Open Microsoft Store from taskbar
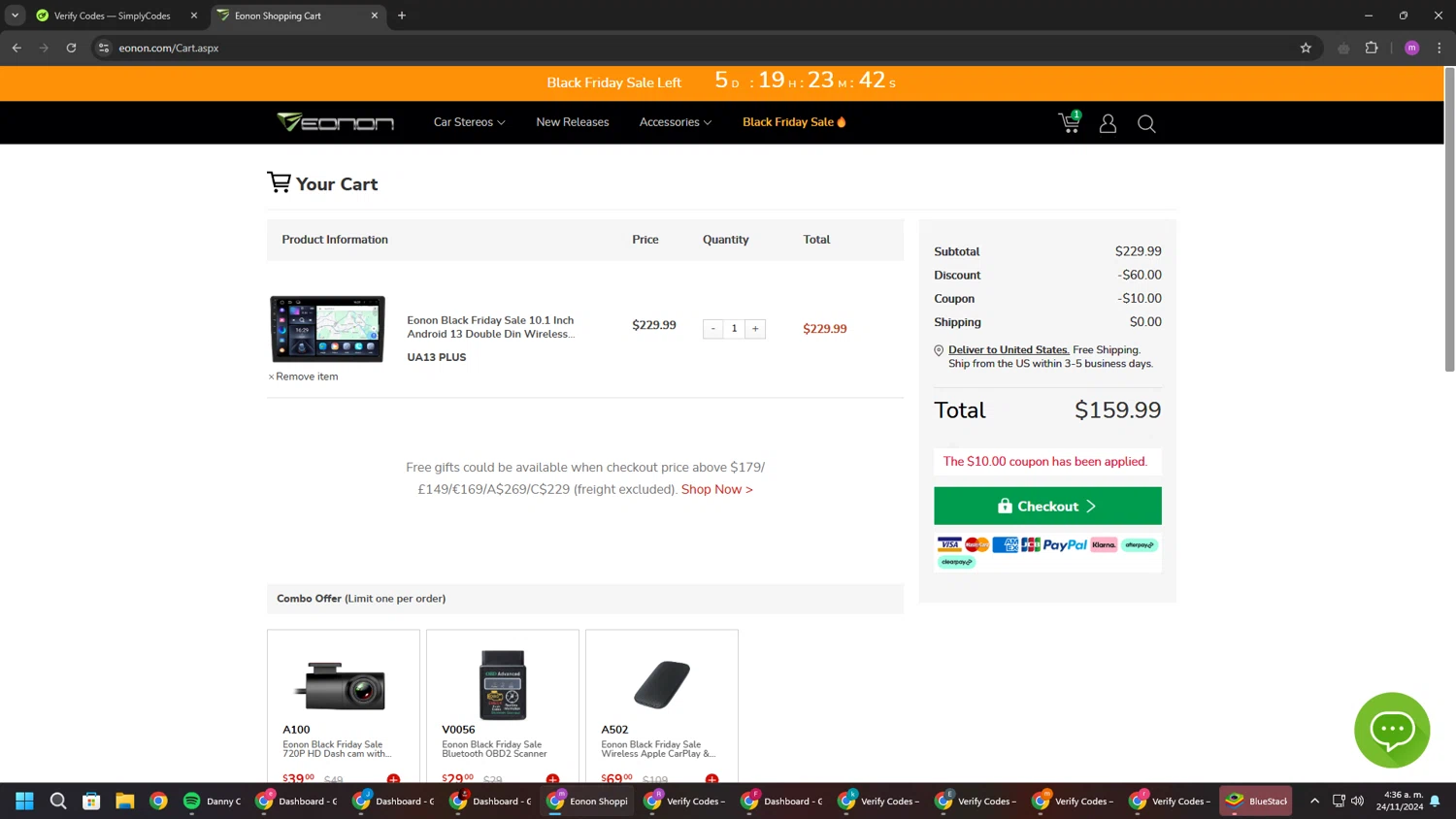The height and width of the screenshot is (819, 1456). click(91, 801)
